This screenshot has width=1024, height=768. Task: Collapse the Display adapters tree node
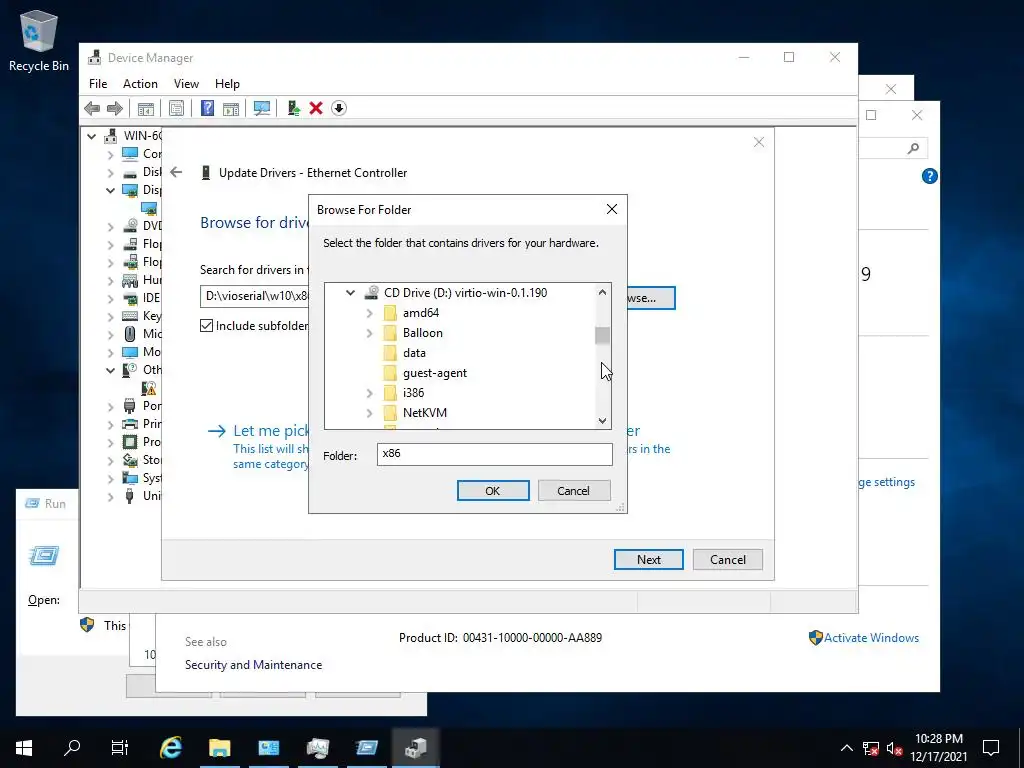pos(110,191)
